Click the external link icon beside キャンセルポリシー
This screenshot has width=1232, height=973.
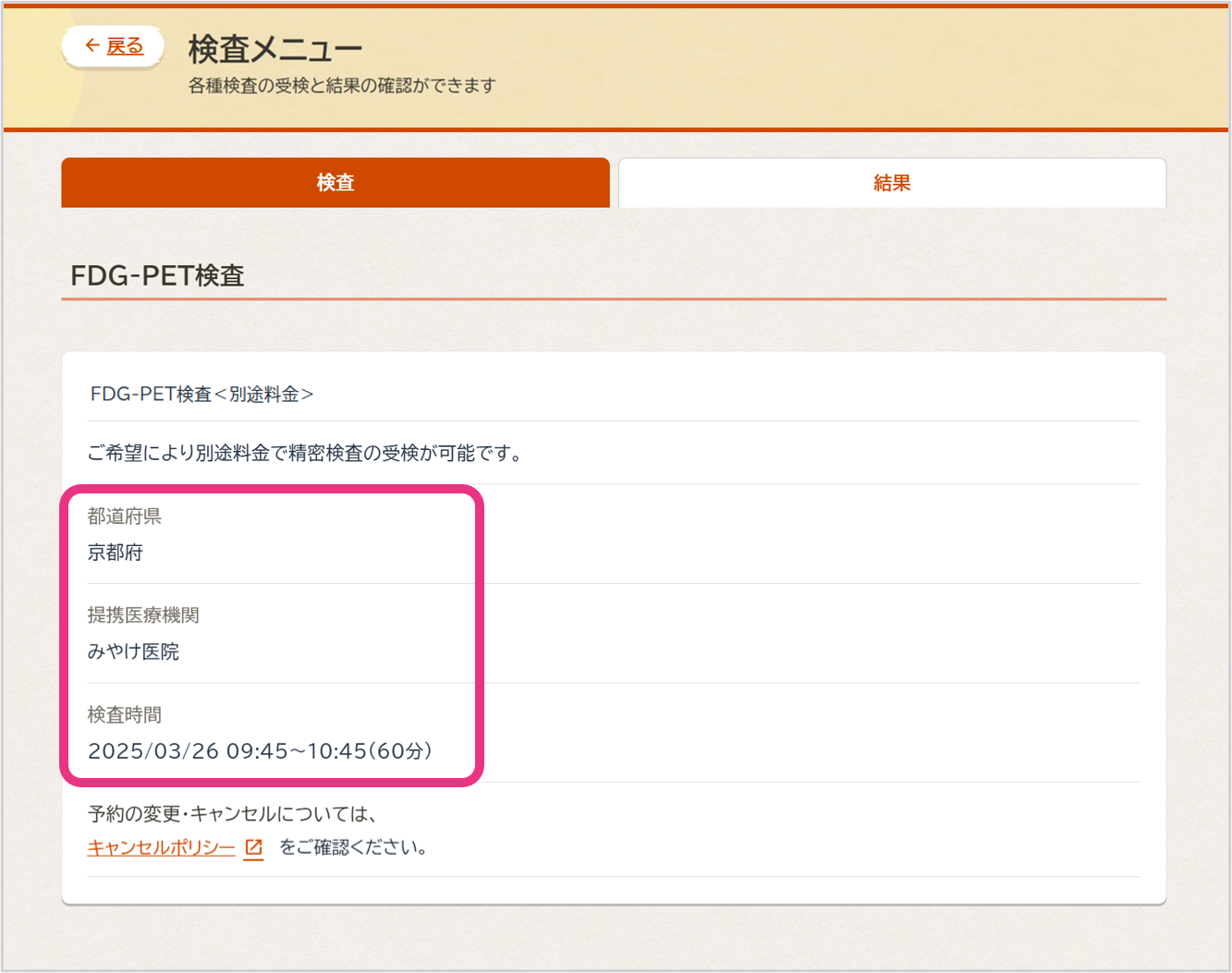point(253,847)
